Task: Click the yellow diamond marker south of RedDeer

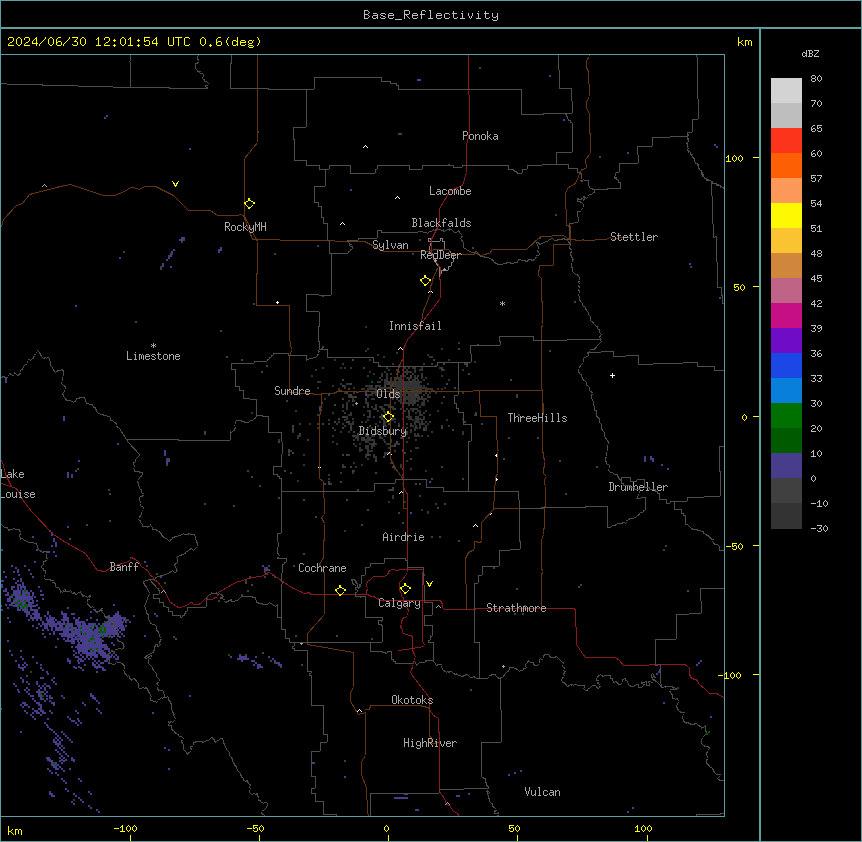Action: [x=426, y=281]
